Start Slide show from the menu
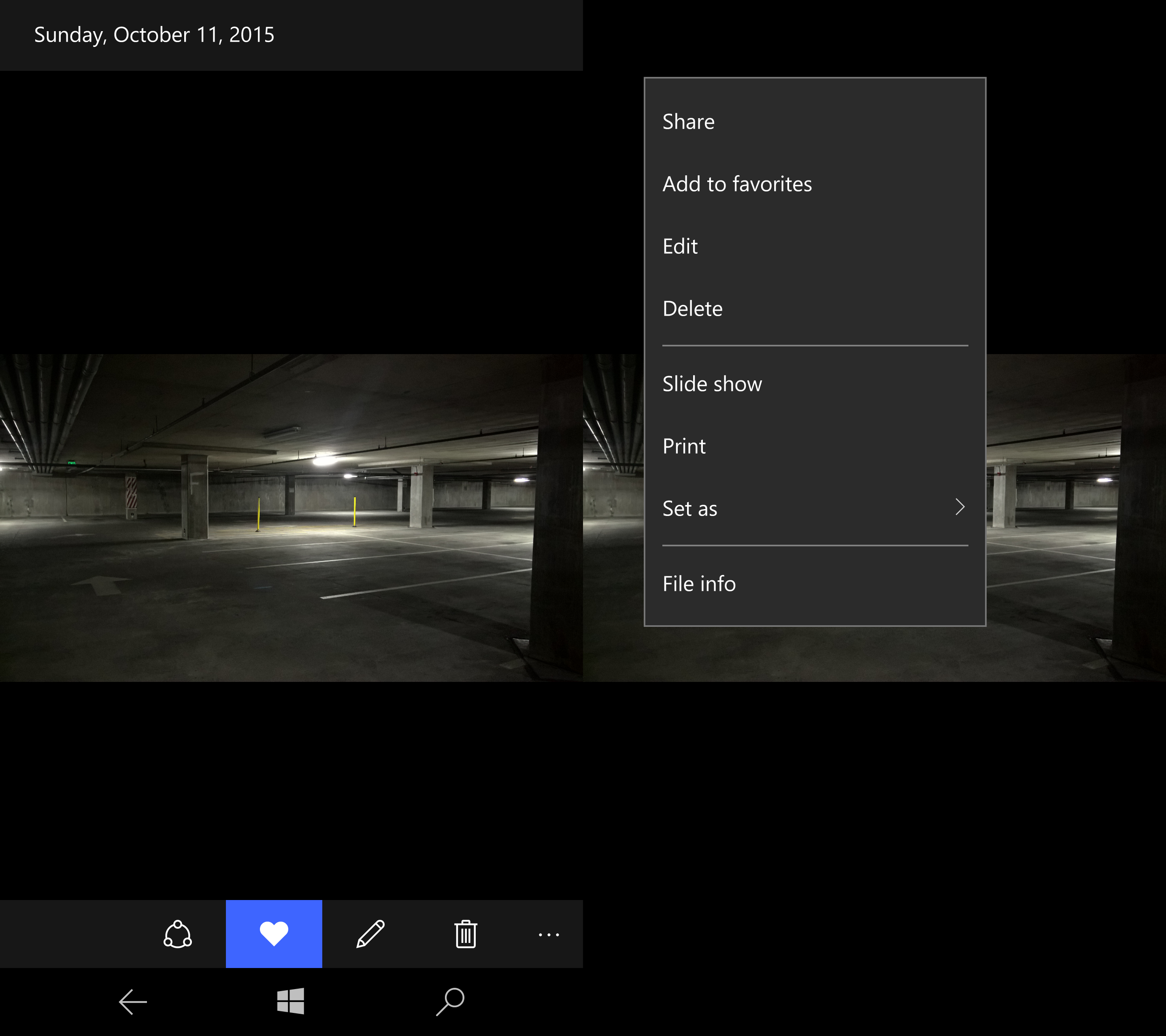The image size is (1166, 1036). click(x=815, y=384)
